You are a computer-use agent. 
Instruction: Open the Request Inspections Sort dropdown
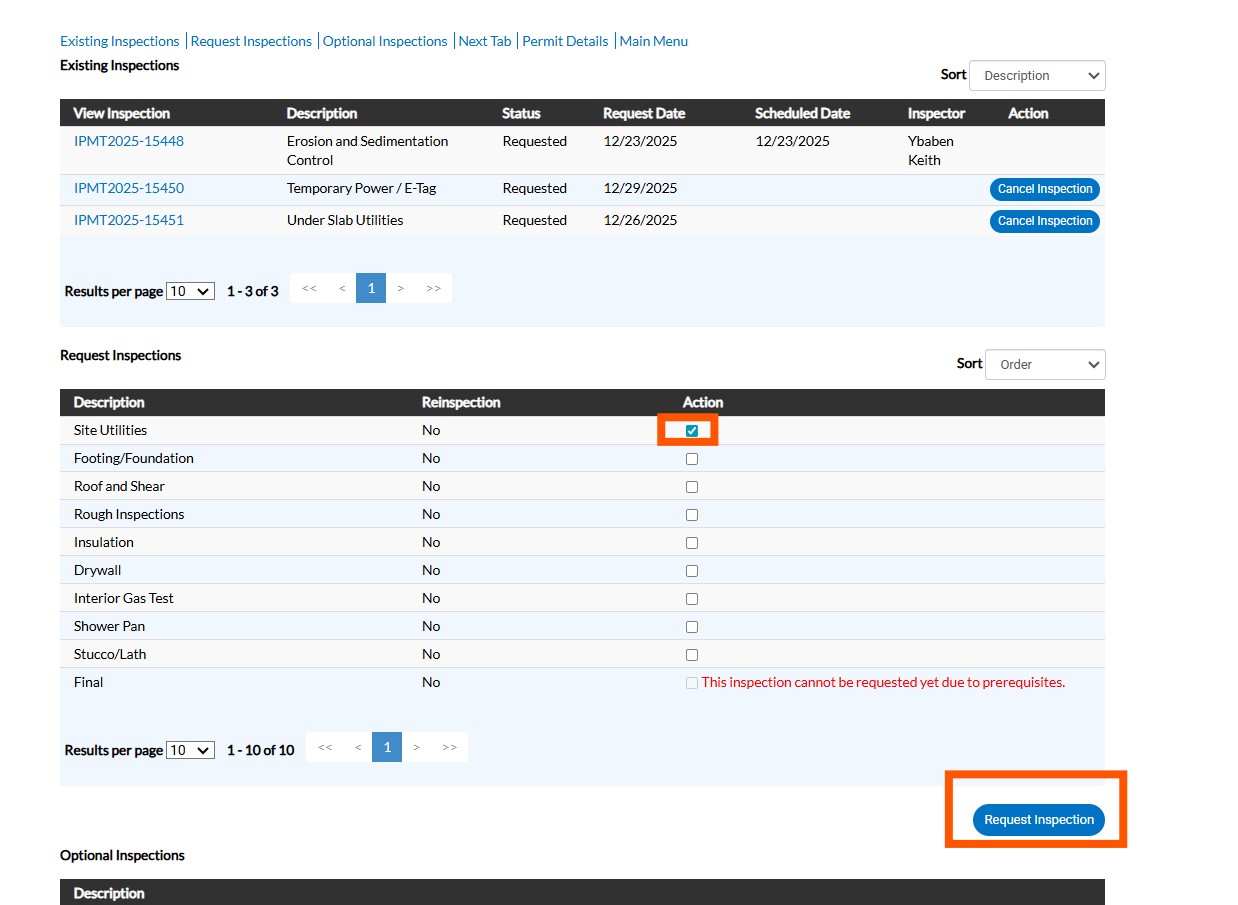coord(1045,365)
